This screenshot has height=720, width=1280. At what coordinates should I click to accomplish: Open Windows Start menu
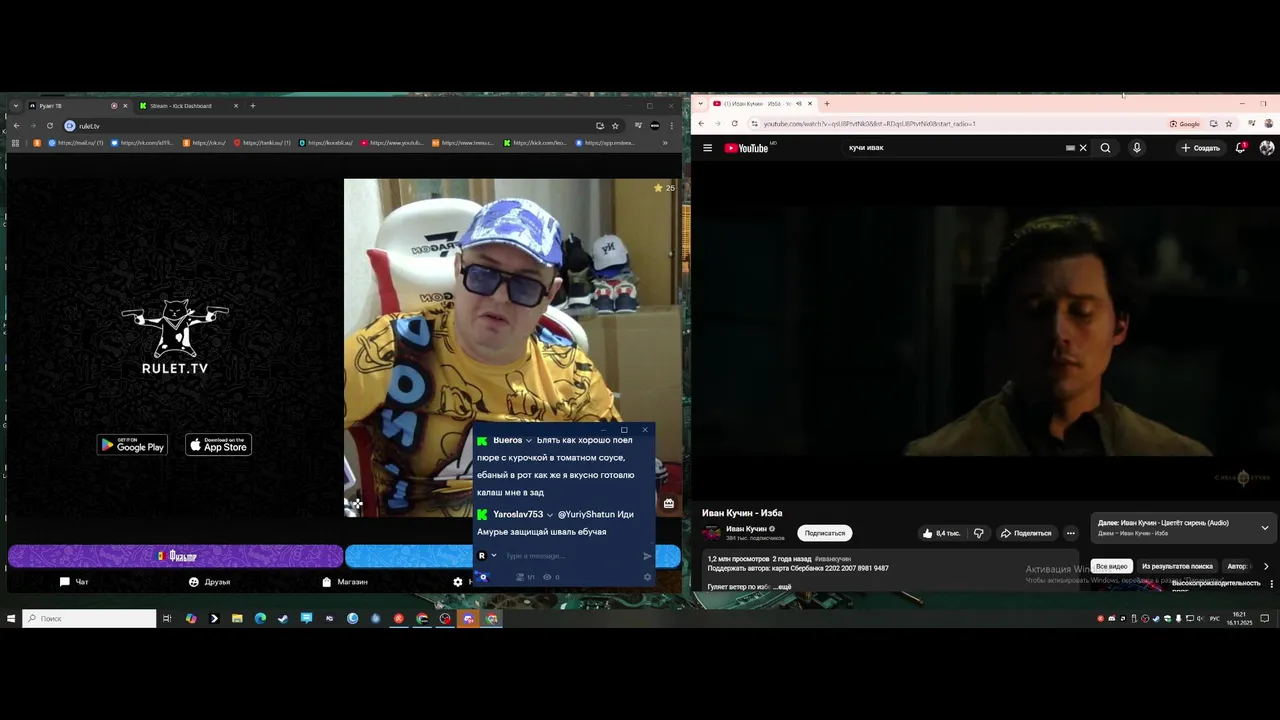coord(11,619)
